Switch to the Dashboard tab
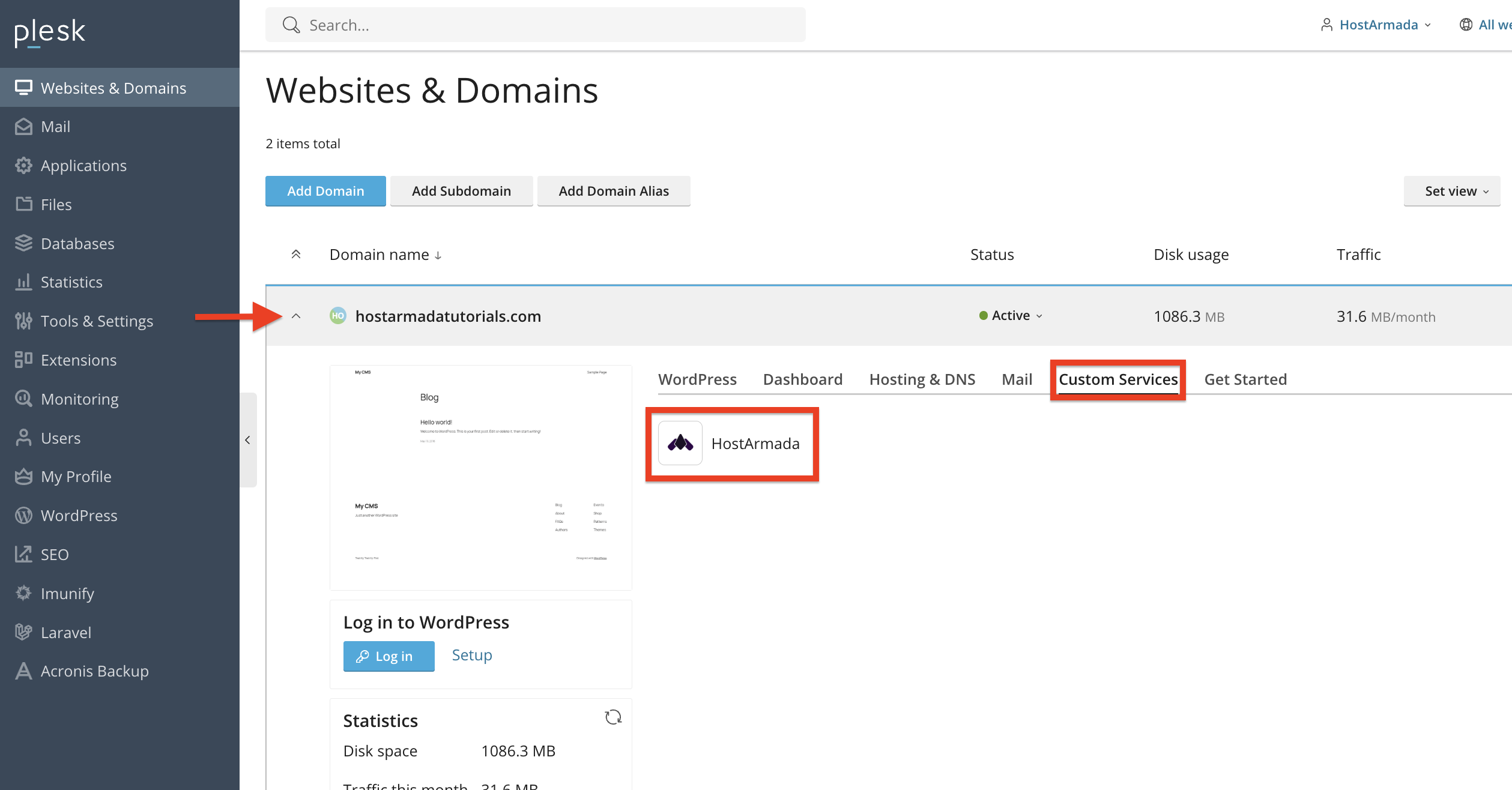Image resolution: width=1512 pixels, height=790 pixels. coord(803,379)
